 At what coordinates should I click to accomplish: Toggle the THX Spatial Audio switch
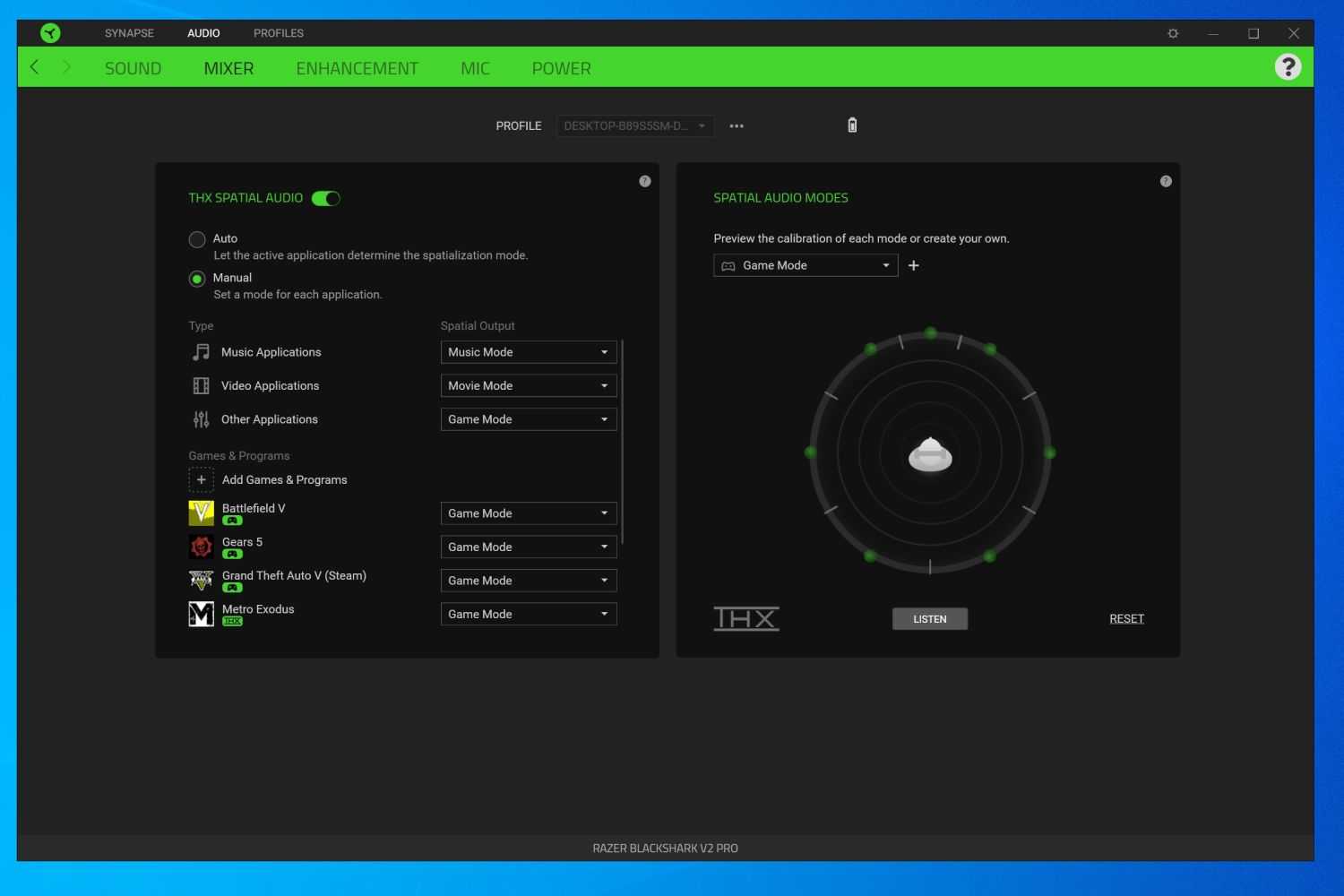tap(326, 198)
